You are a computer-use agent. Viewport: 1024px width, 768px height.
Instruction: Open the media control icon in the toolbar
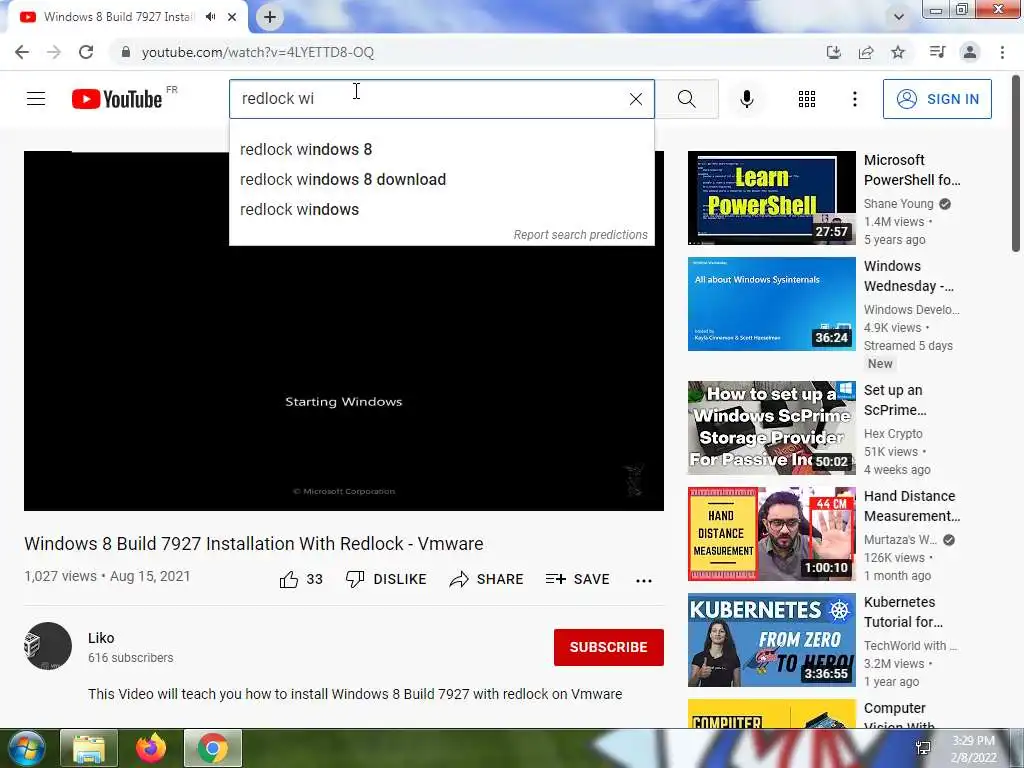(x=937, y=52)
